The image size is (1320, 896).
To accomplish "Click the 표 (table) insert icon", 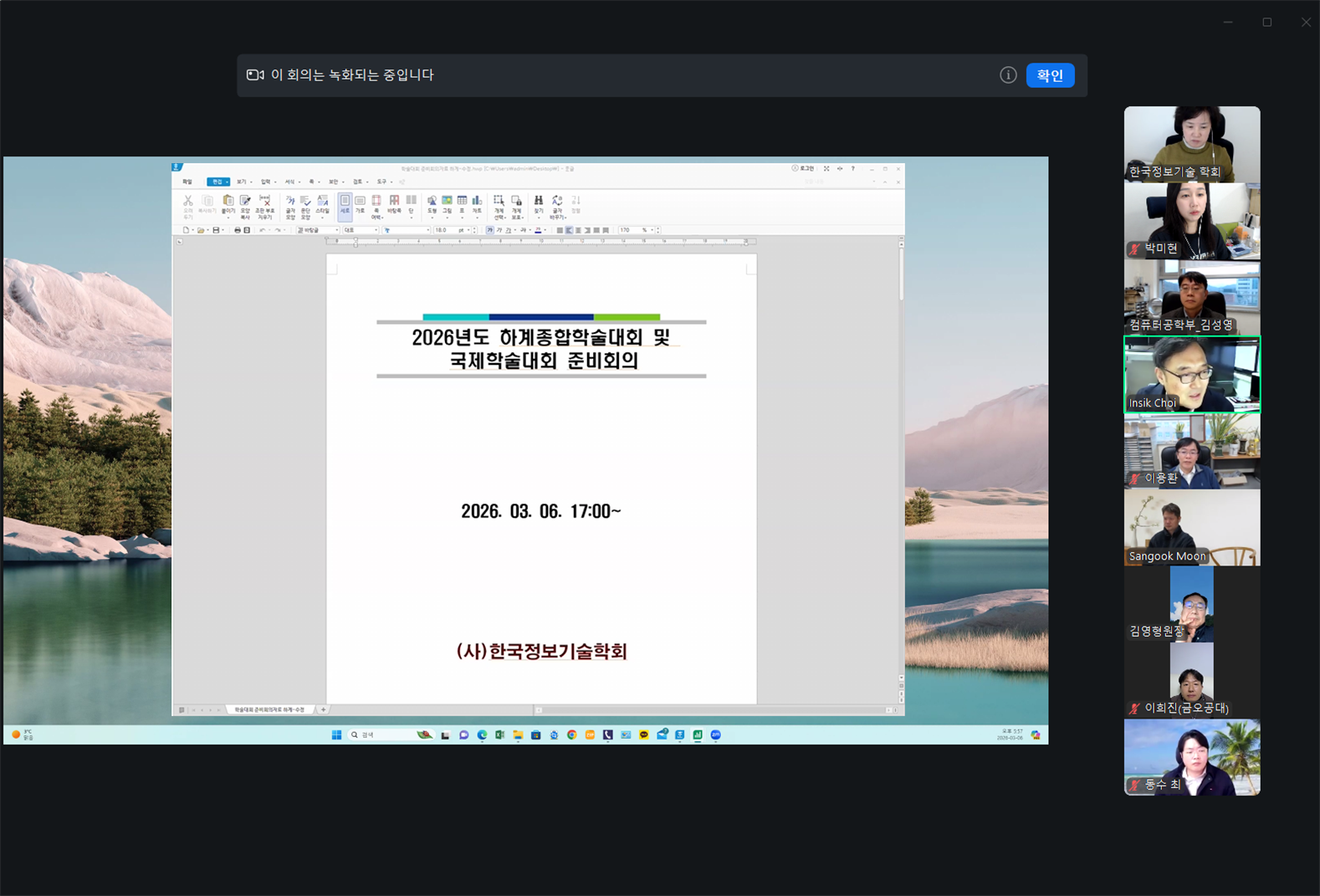I will [x=462, y=202].
